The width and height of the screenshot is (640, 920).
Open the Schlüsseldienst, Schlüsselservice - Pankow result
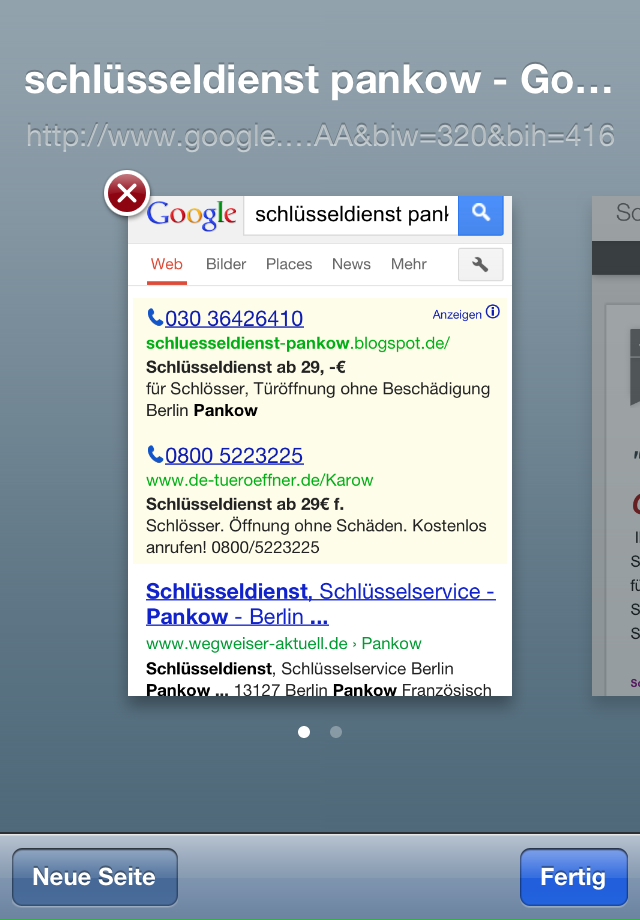(320, 604)
